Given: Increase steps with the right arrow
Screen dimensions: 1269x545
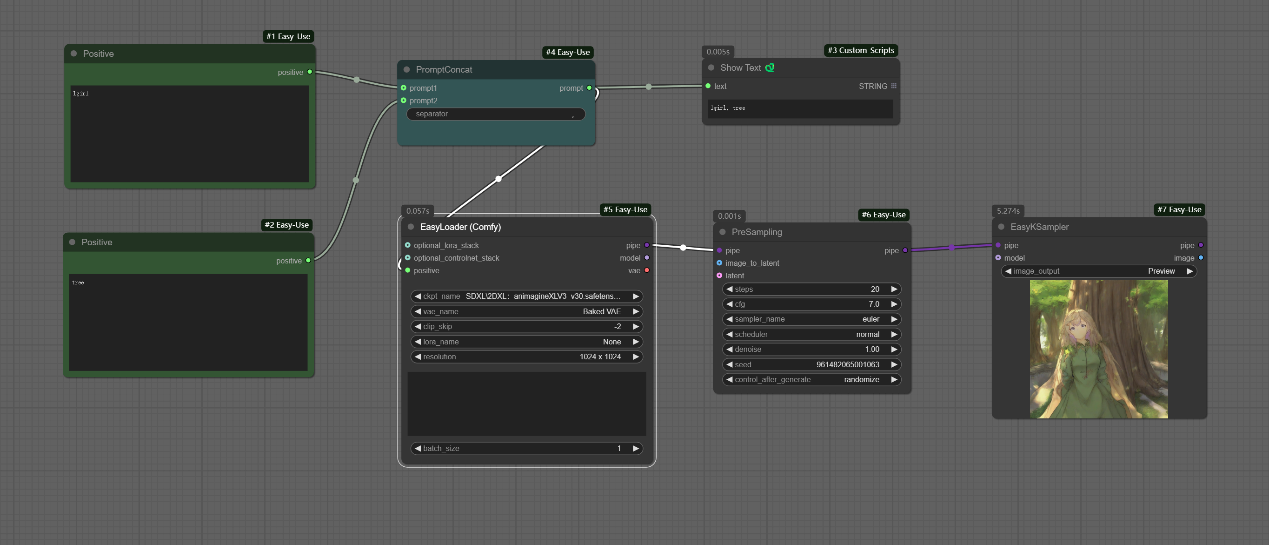Looking at the screenshot, I should 894,289.
